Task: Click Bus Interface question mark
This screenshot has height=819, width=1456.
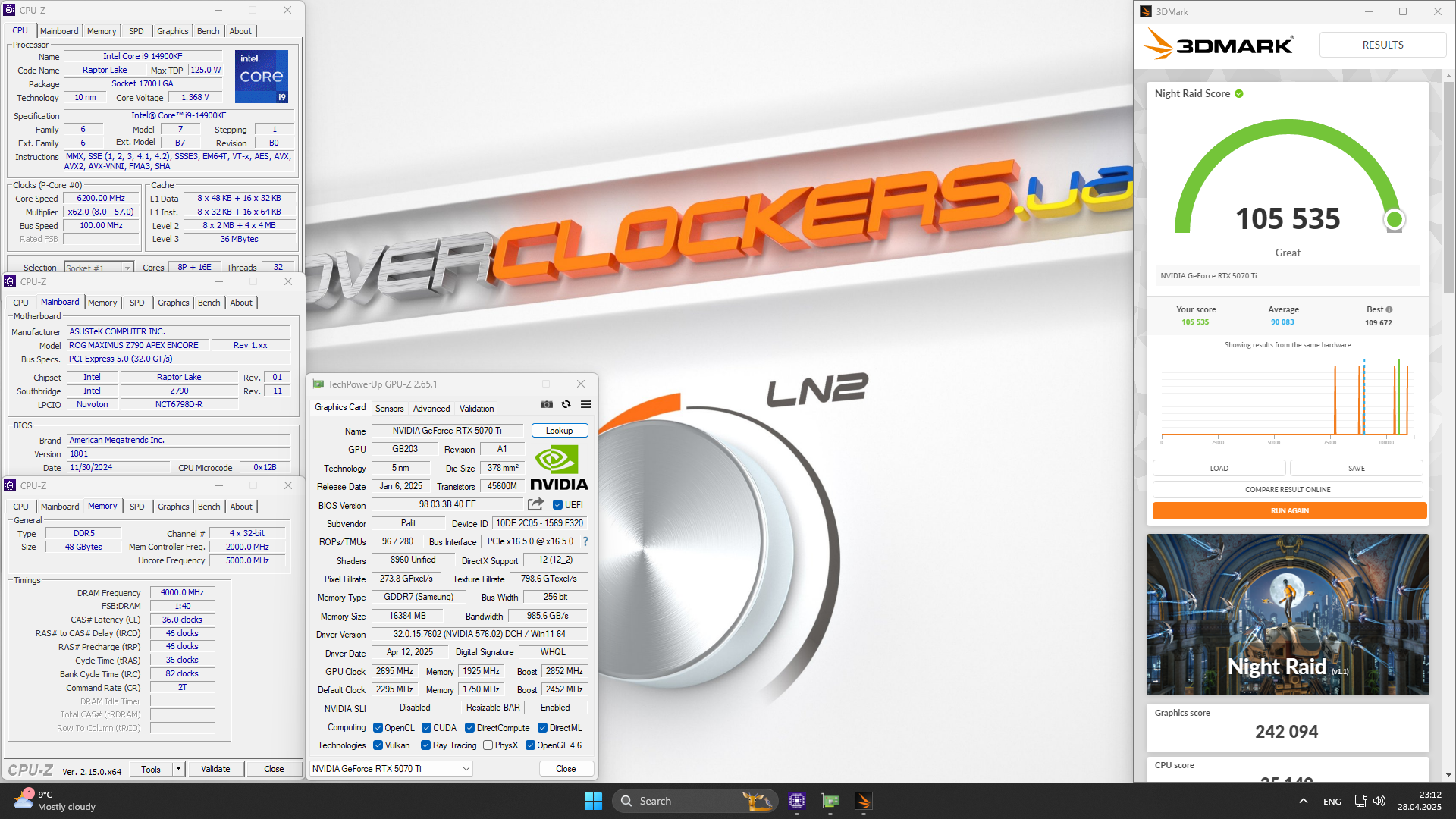Action: pos(585,541)
